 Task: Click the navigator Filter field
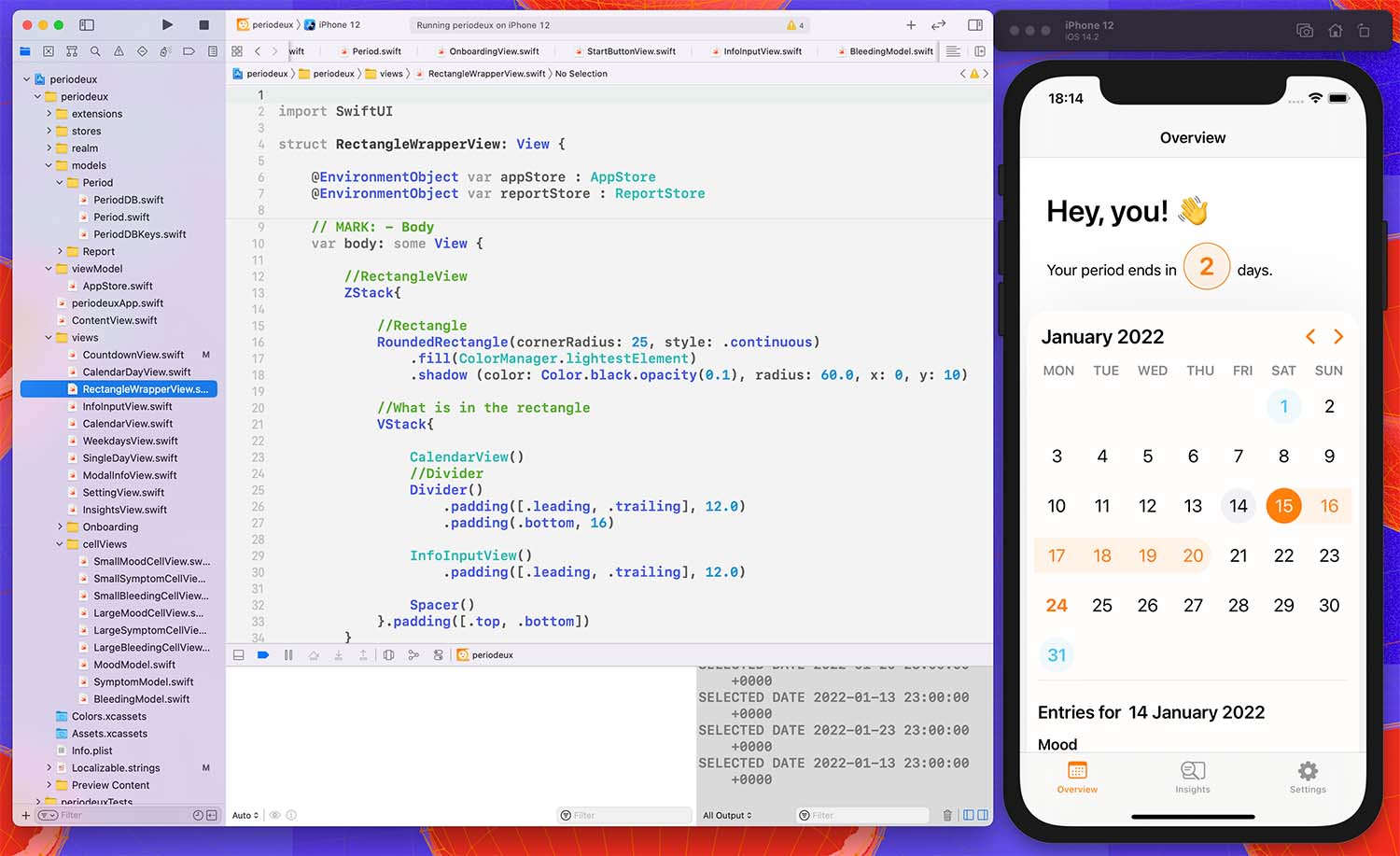[x=121, y=815]
